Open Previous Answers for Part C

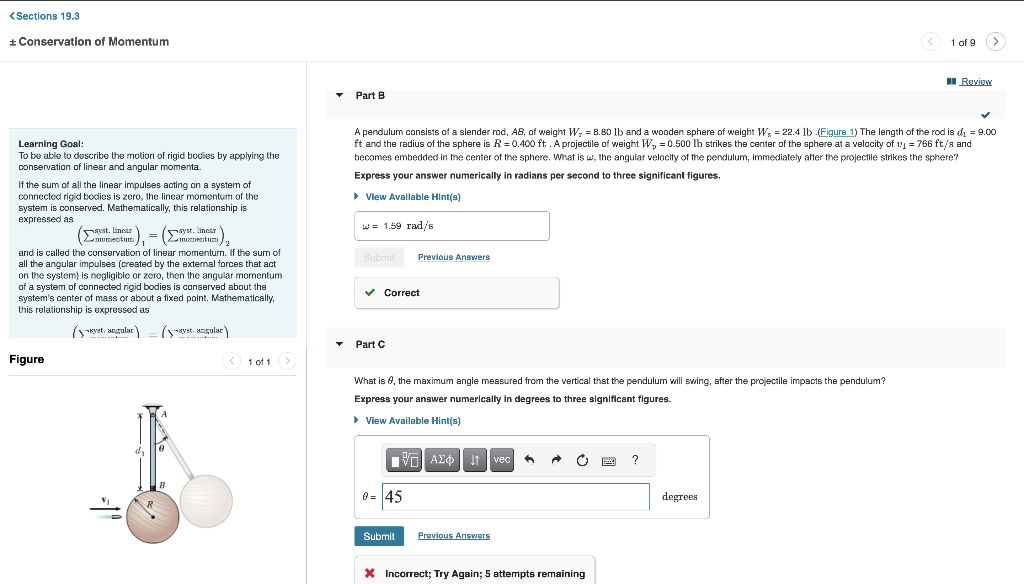(x=453, y=535)
